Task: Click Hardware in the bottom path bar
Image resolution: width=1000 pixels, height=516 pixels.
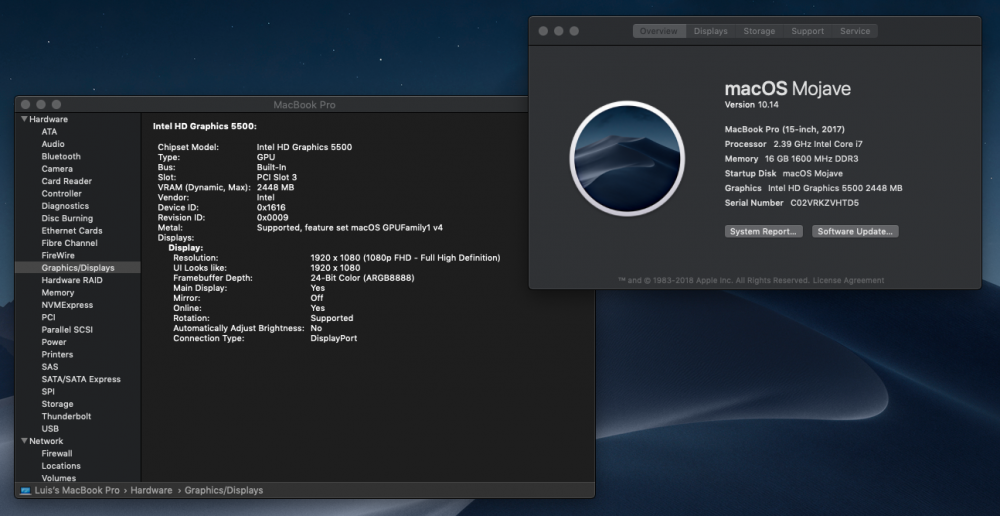Action: (152, 490)
